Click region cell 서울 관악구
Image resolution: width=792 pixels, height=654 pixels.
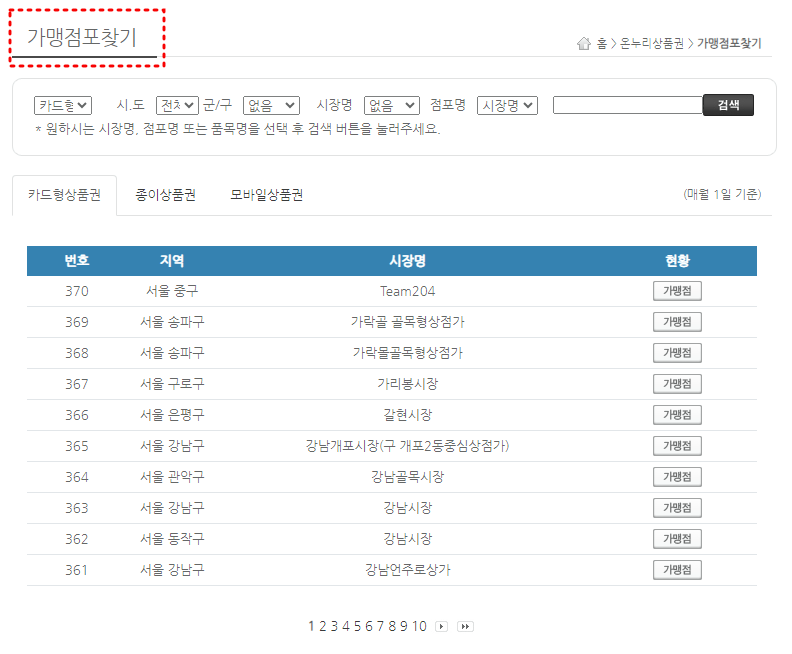(172, 477)
